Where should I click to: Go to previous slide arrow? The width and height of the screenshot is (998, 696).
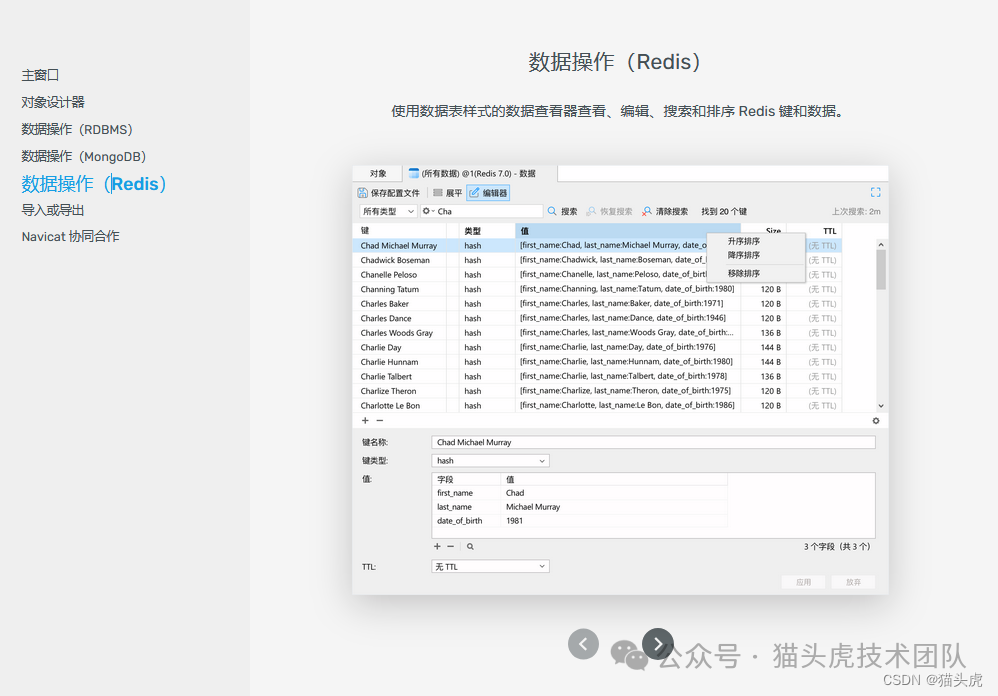coord(583,644)
